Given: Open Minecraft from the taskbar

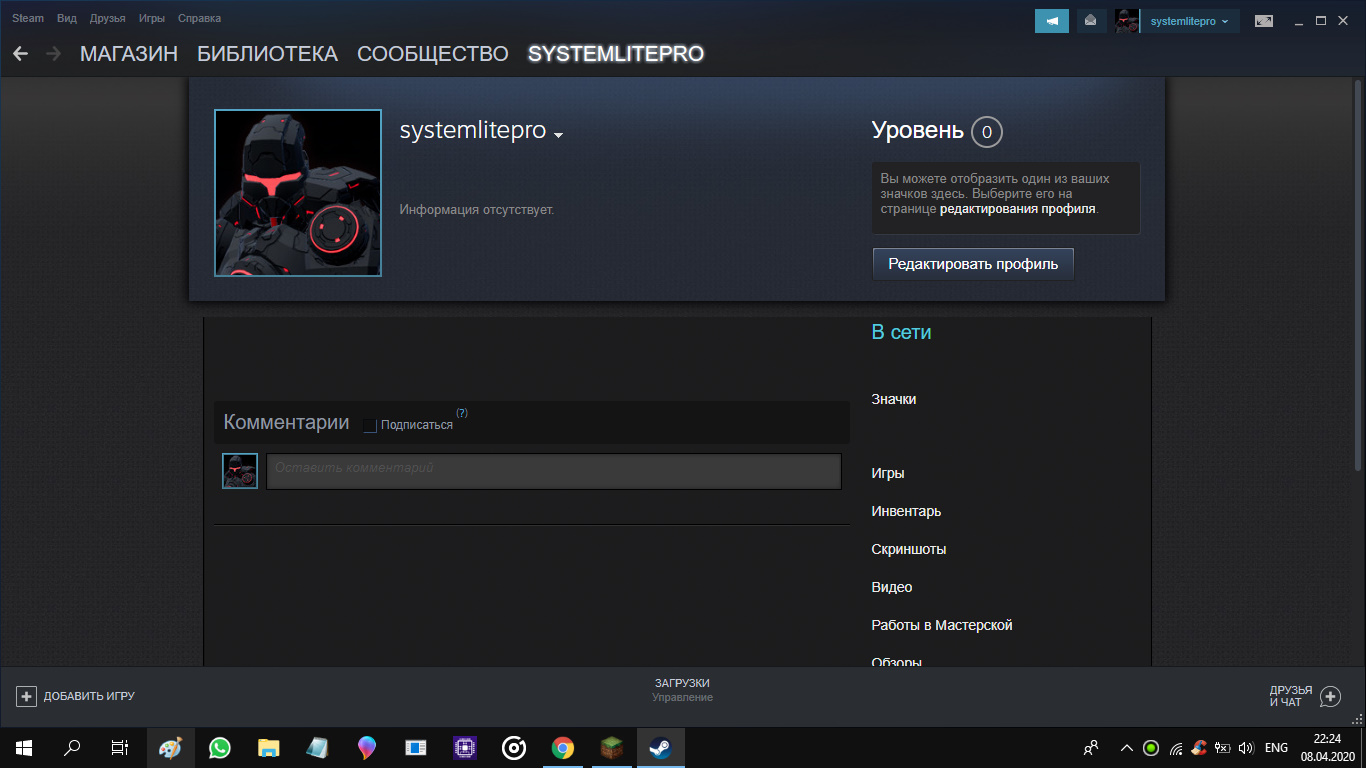Looking at the screenshot, I should [x=612, y=747].
